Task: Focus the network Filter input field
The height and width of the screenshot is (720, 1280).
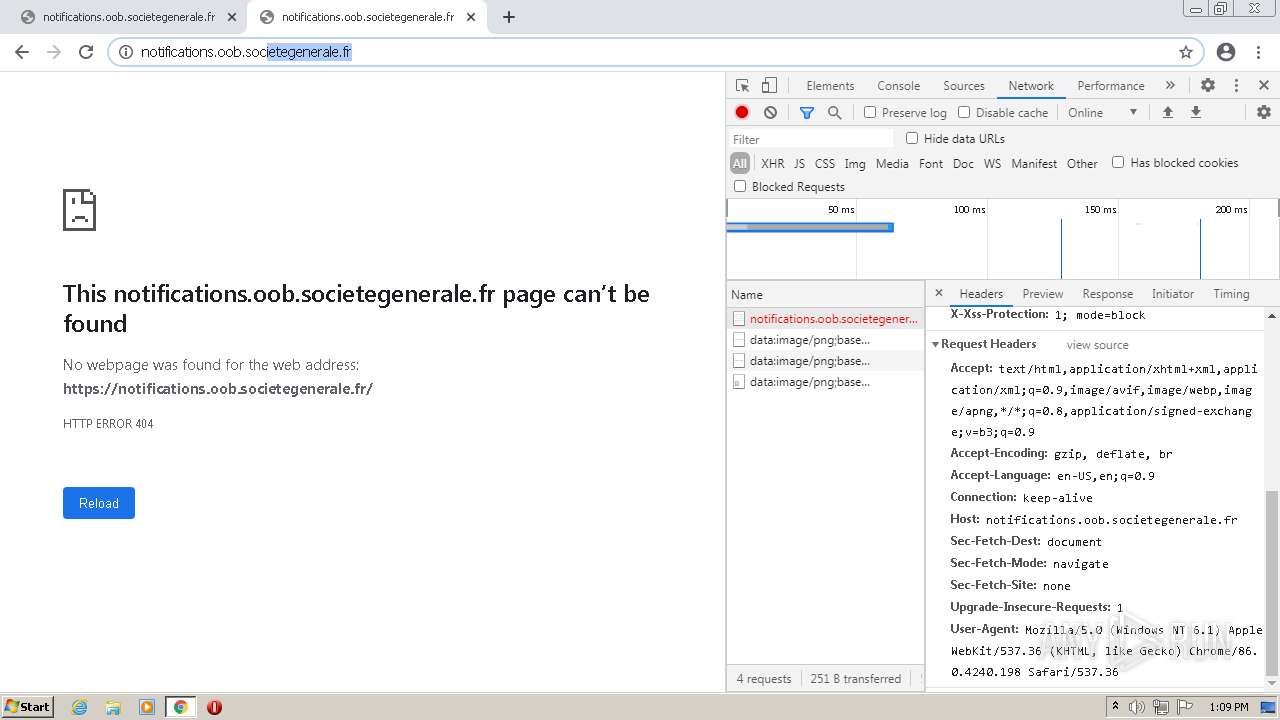Action: [x=811, y=139]
